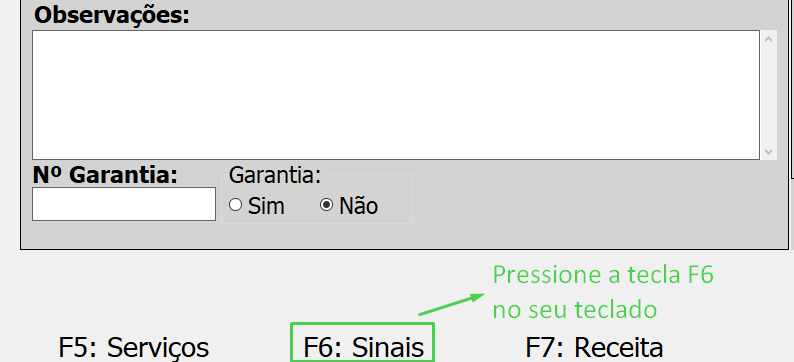The image size is (794, 362).
Task: Click the green arrow pointing to the hint
Action: 452,304
